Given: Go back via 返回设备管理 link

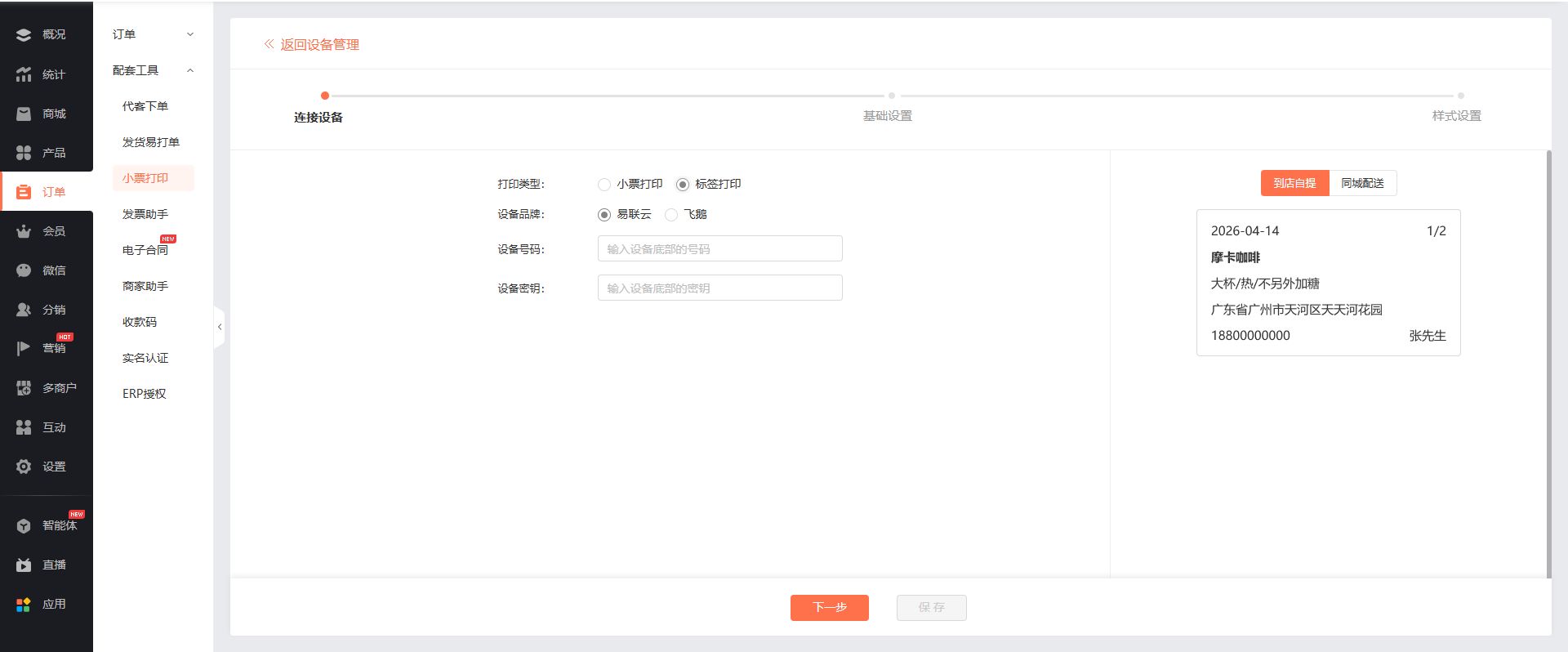Looking at the screenshot, I should point(312,45).
